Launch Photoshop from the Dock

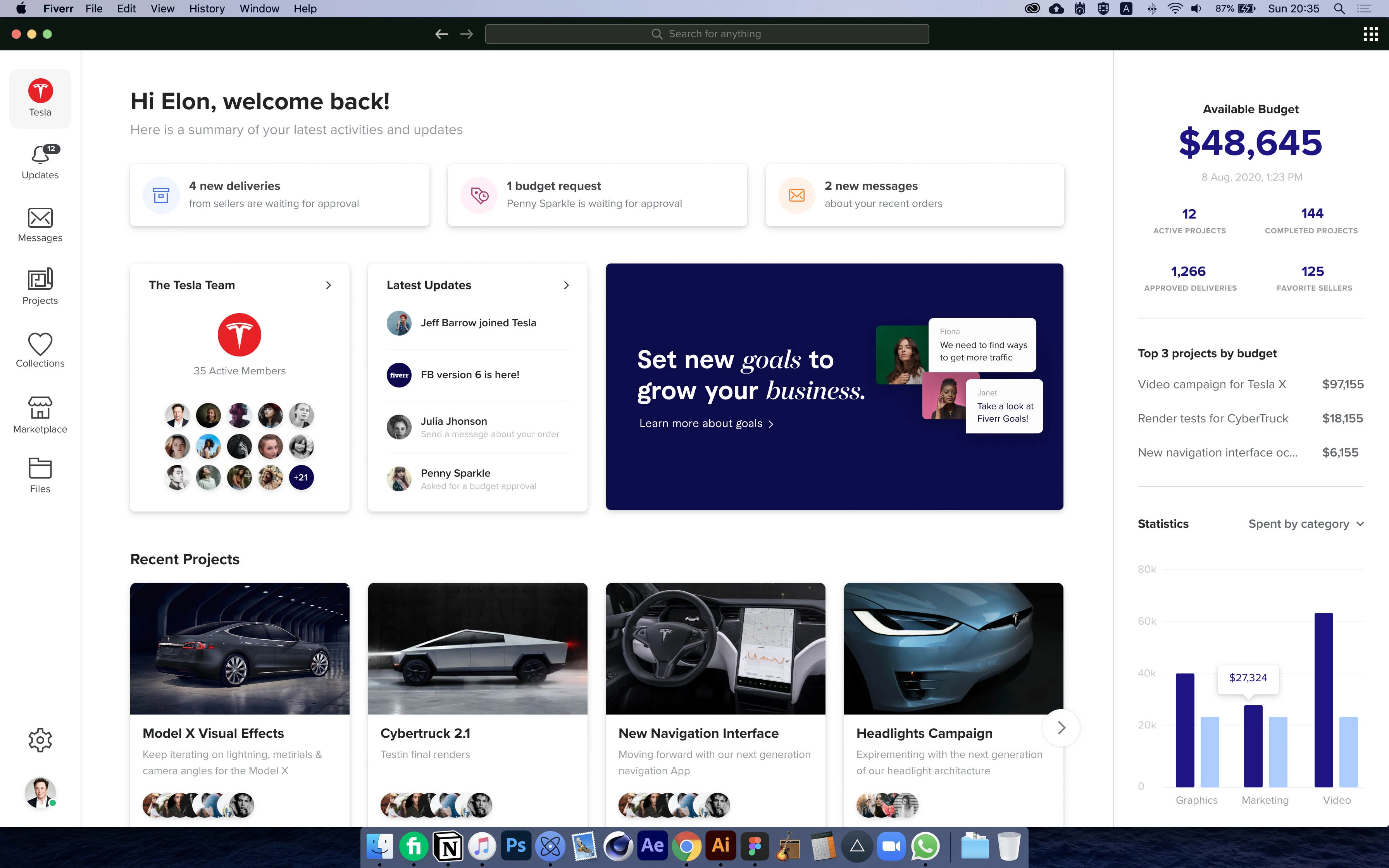pyautogui.click(x=515, y=846)
